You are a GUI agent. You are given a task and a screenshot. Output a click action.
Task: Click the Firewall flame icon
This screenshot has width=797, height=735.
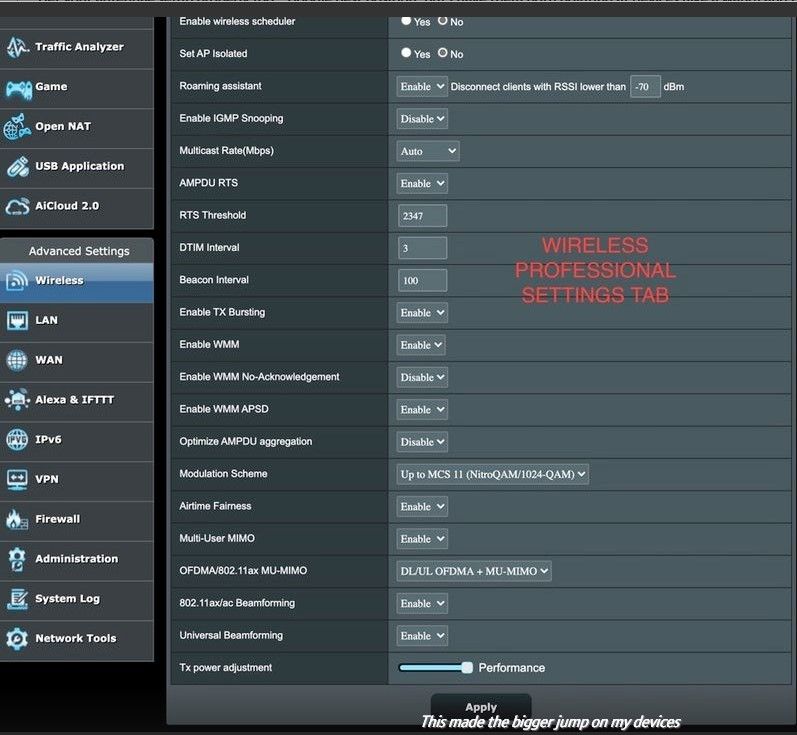tap(17, 520)
